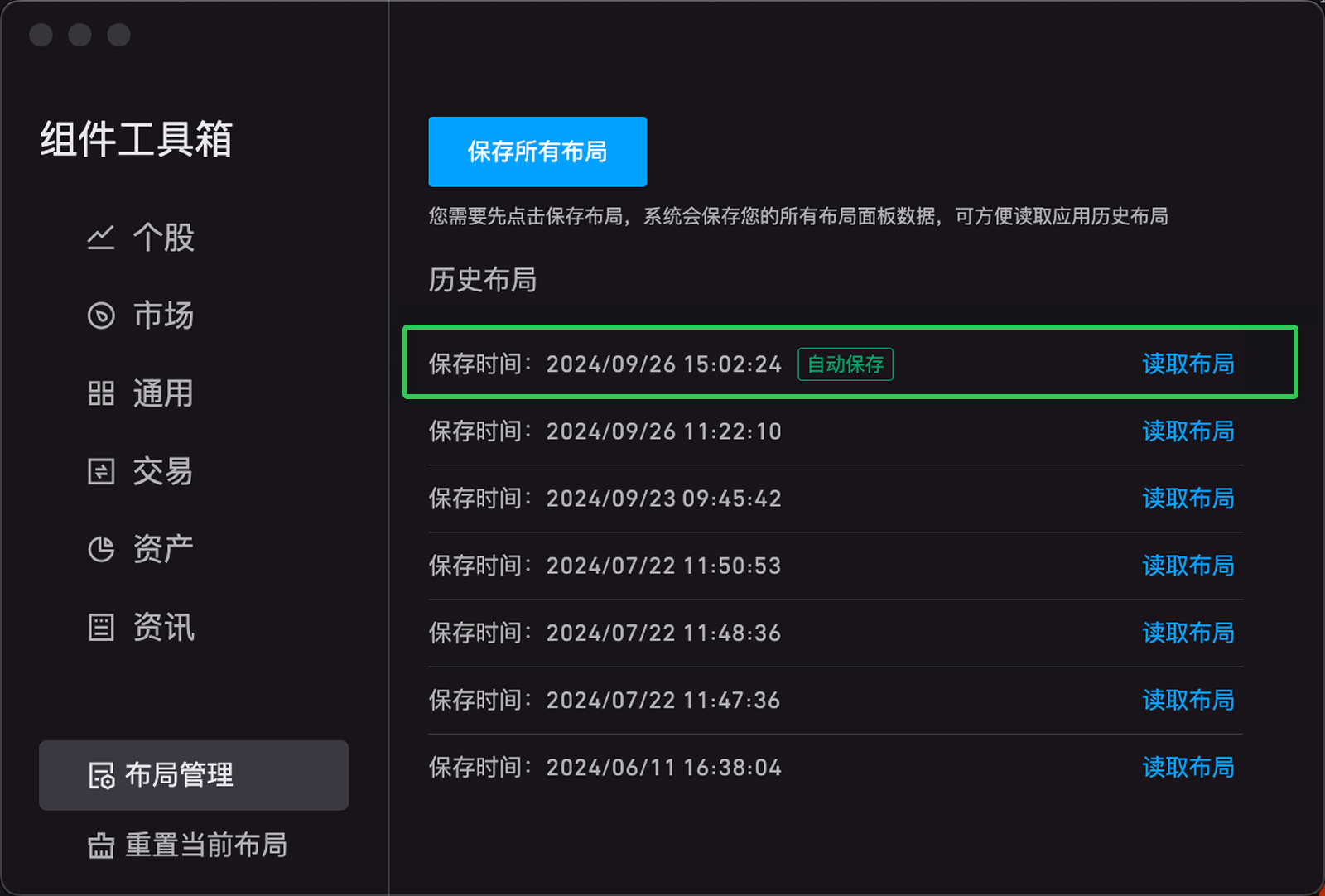
Task: Click the 资讯 news list icon
Action: 101,627
